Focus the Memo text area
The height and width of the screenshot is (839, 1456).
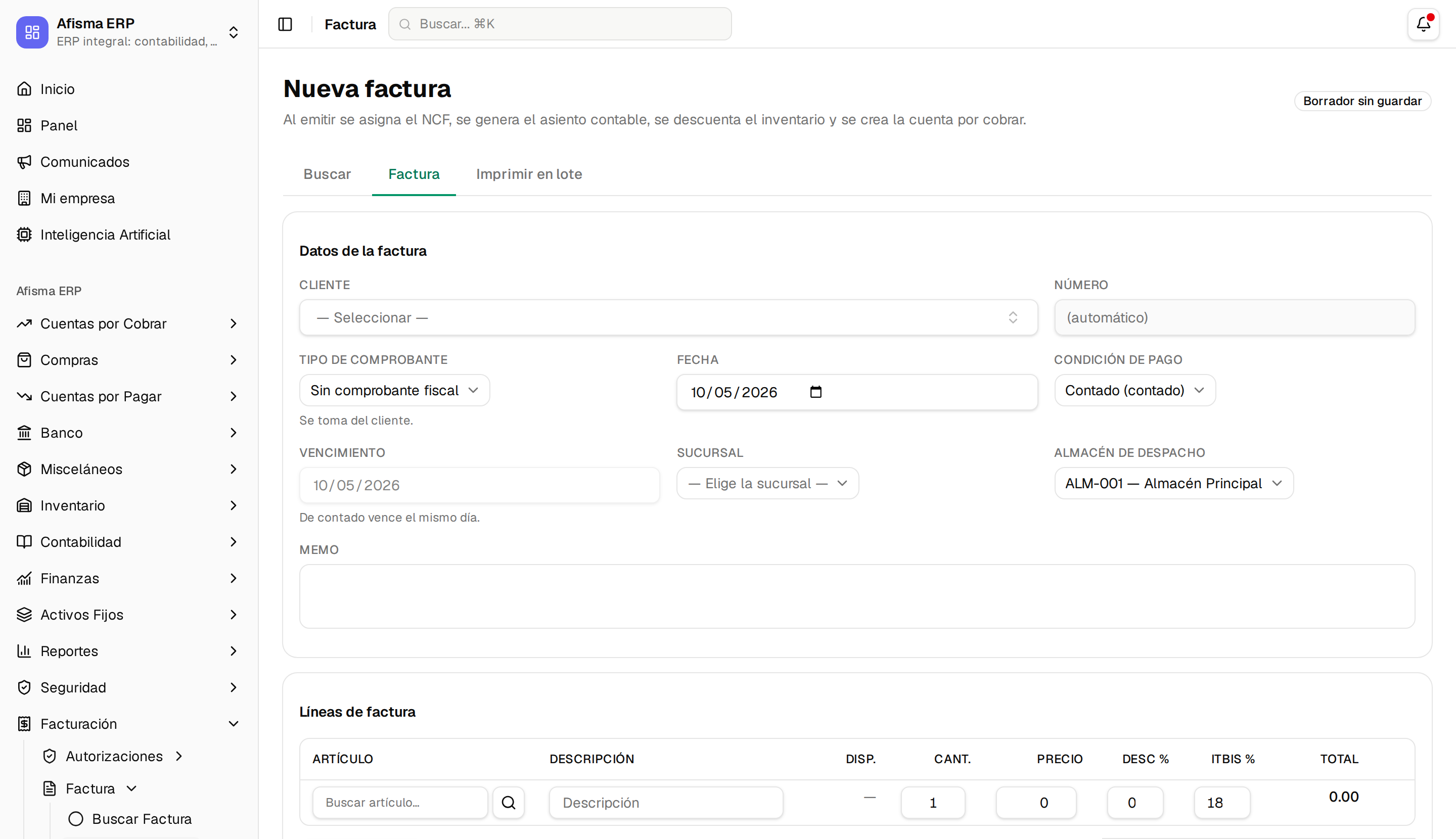[856, 596]
